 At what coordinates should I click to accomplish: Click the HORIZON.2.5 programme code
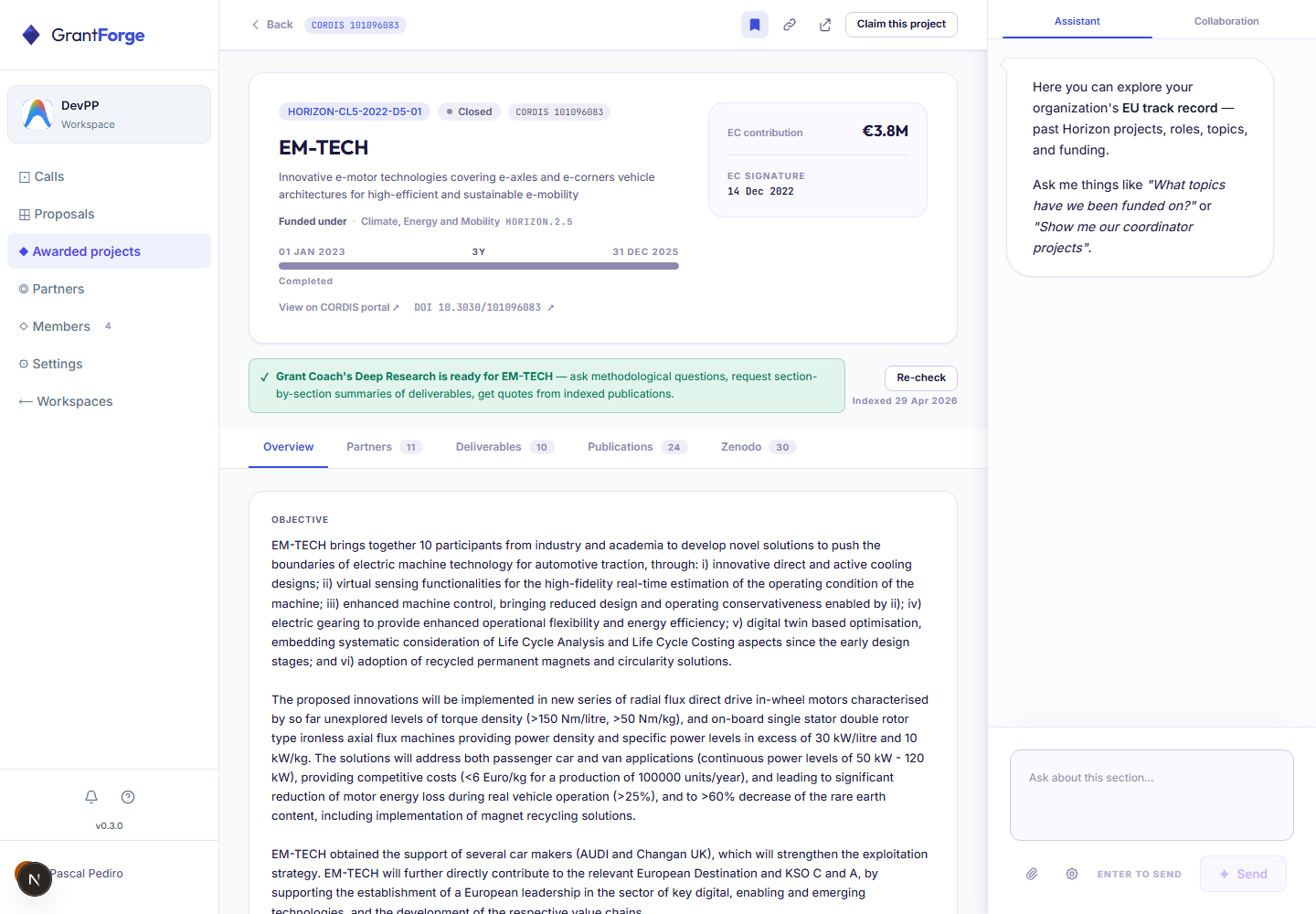539,222
